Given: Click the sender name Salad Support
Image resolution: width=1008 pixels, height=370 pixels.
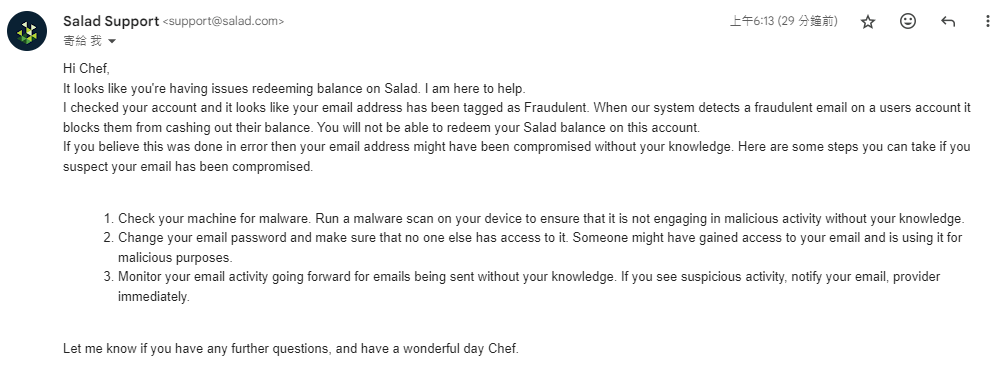Looking at the screenshot, I should pyautogui.click(x=111, y=21).
